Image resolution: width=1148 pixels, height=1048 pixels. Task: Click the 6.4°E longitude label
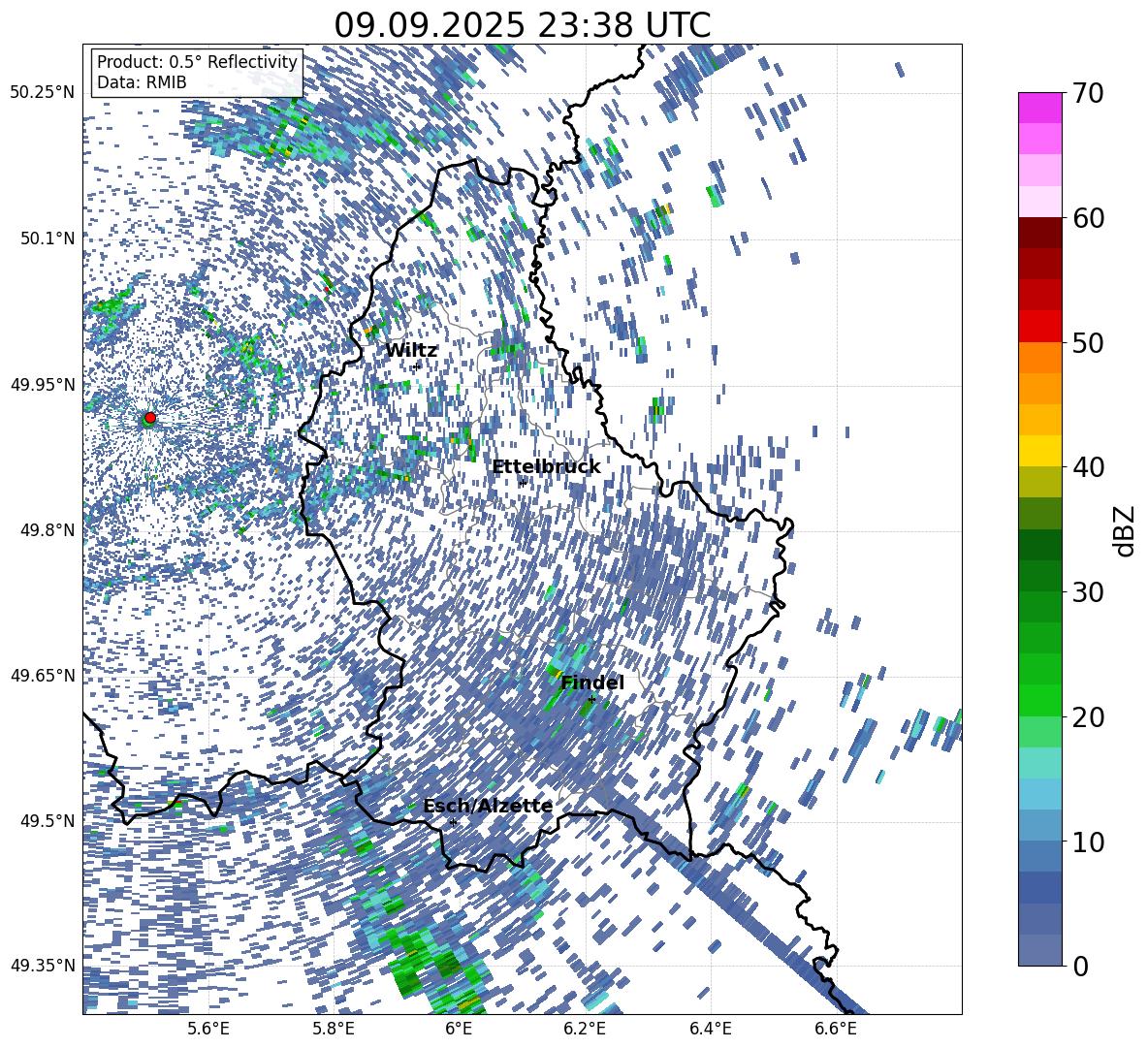(x=711, y=1029)
